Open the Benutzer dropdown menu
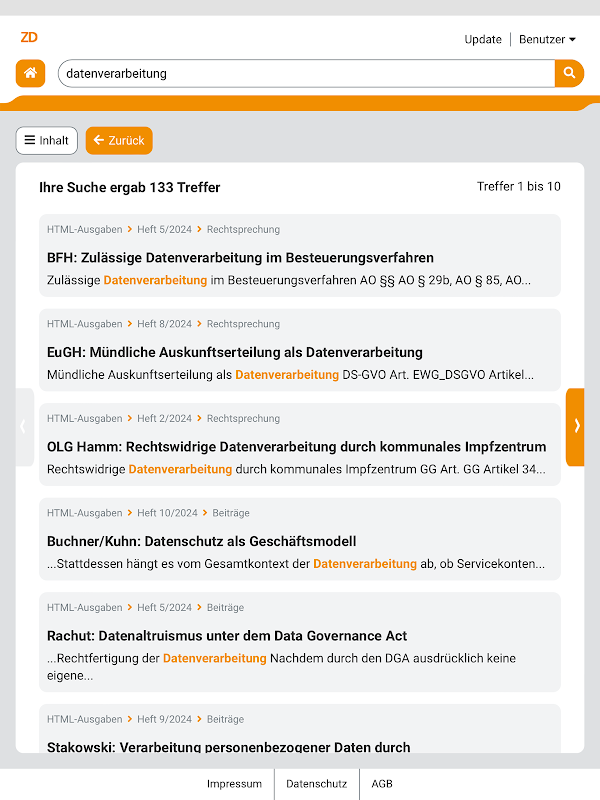This screenshot has width=600, height=800. (547, 39)
